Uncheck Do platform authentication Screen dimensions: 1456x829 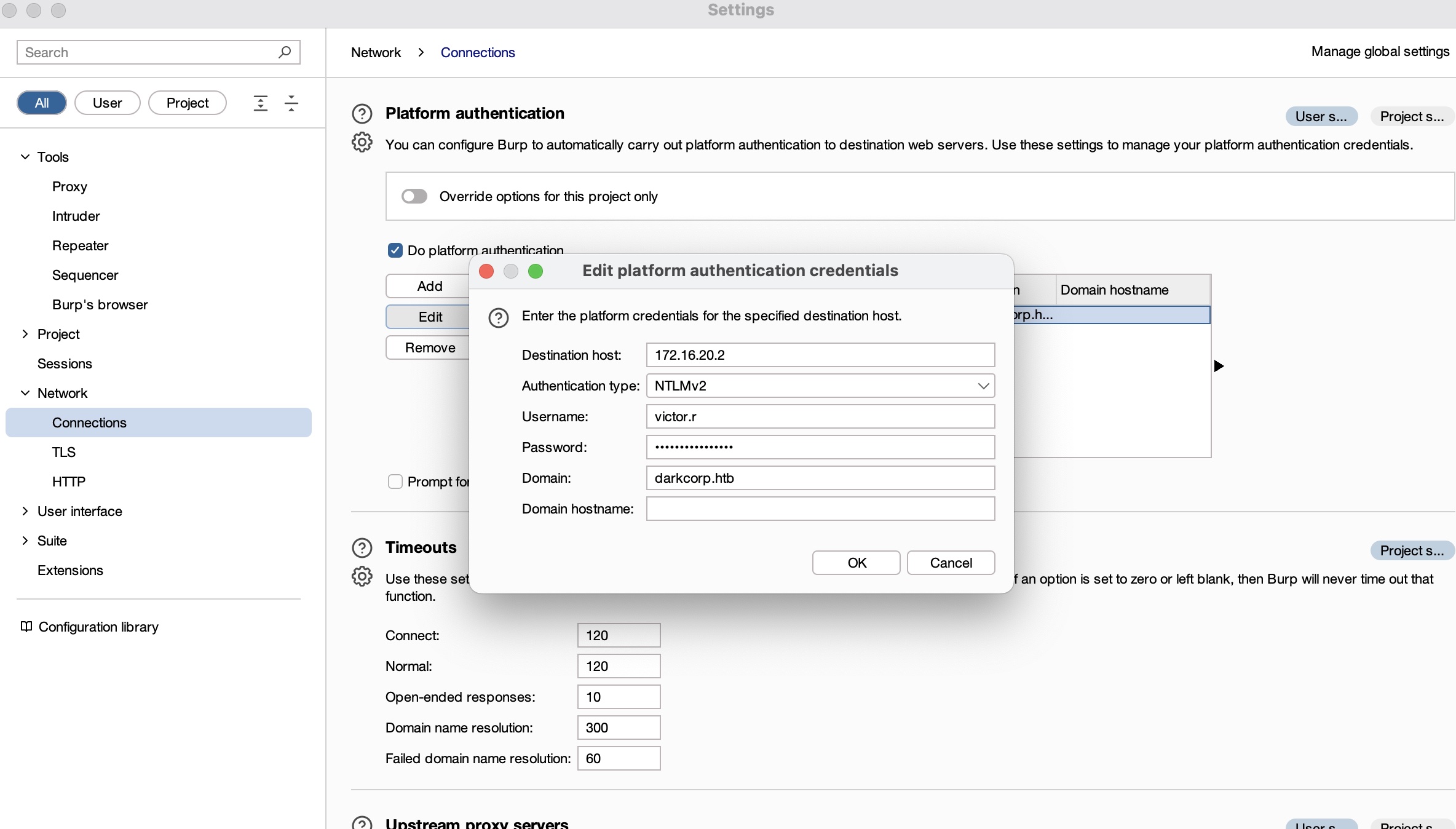[395, 250]
